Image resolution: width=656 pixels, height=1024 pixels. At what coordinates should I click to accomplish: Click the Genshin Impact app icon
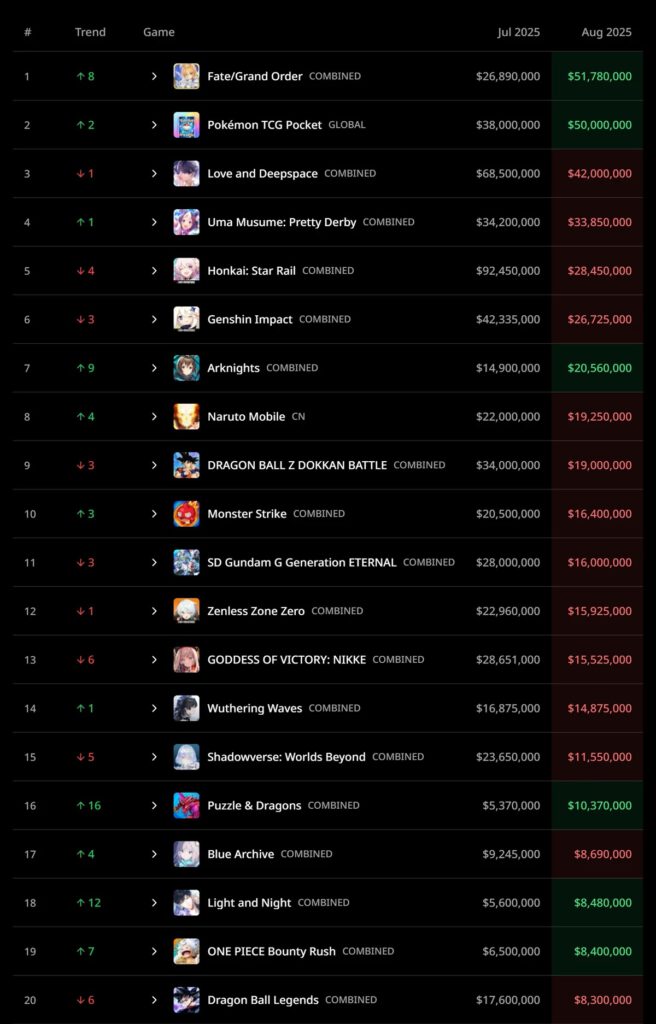[186, 319]
